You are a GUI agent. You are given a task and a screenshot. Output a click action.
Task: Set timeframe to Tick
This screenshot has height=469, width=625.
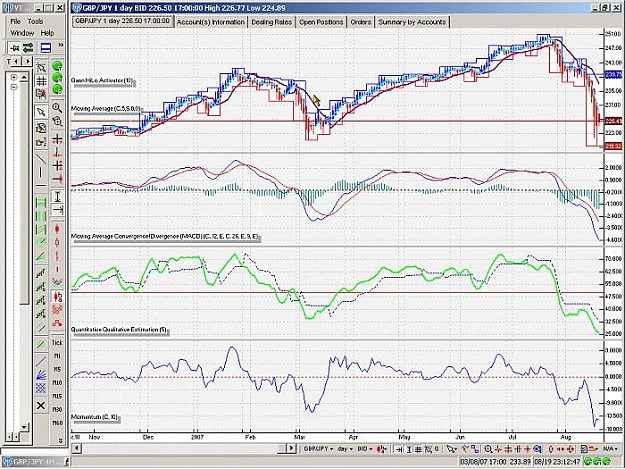pos(57,342)
